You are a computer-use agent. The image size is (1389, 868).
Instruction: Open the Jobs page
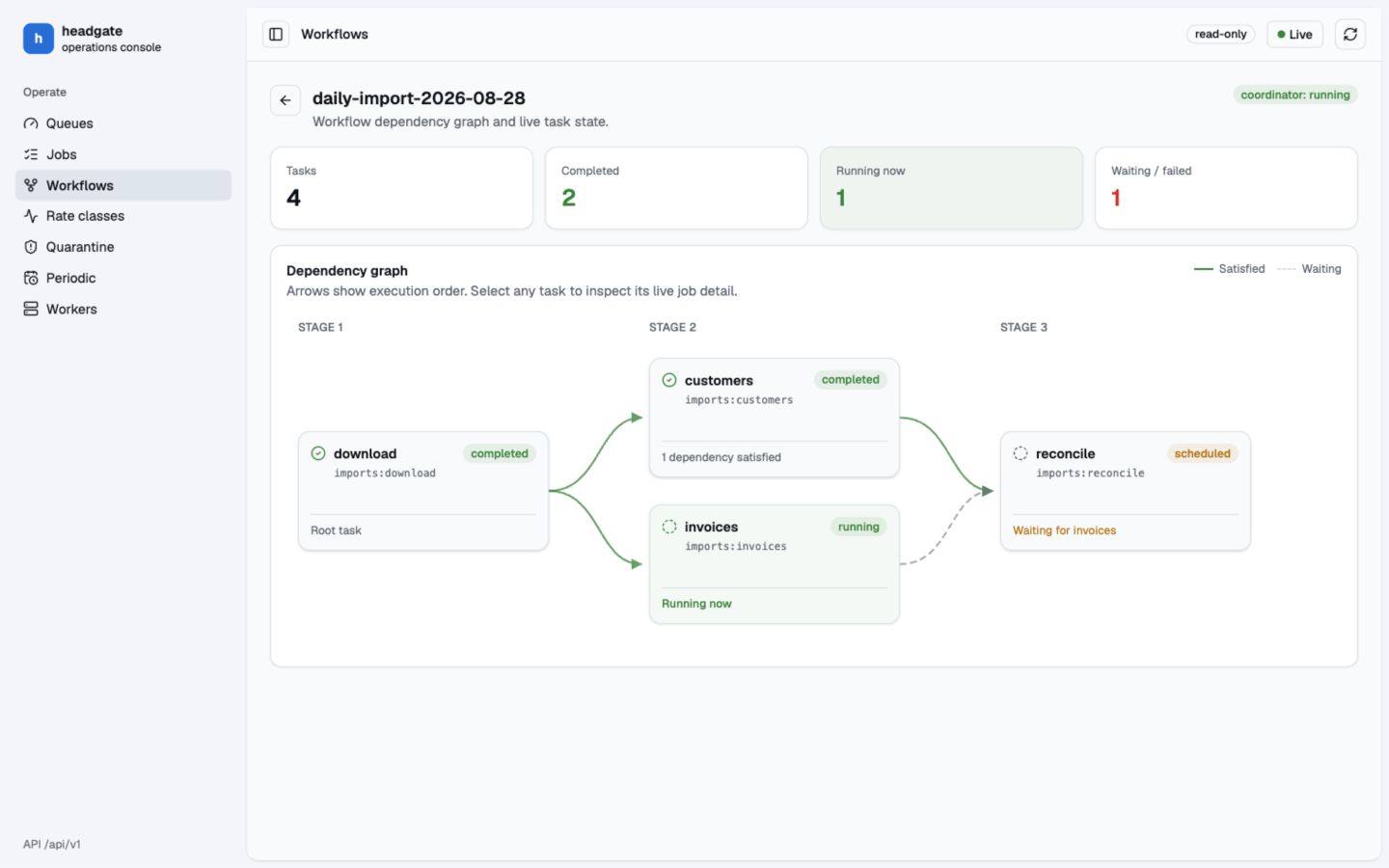click(123, 154)
